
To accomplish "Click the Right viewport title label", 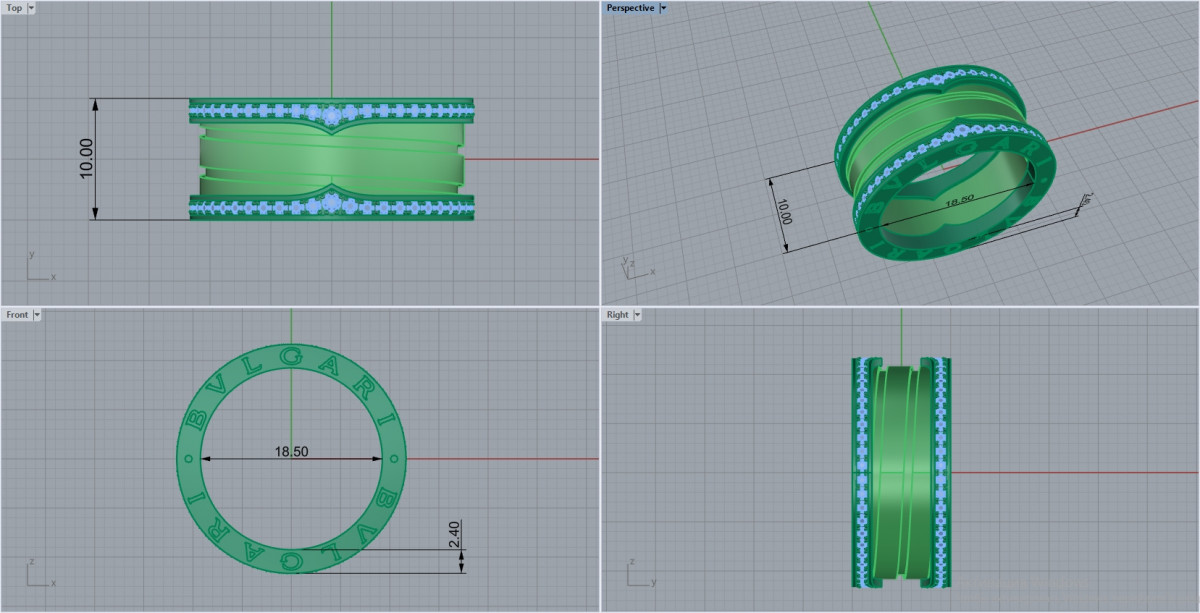I will pyautogui.click(x=618, y=315).
